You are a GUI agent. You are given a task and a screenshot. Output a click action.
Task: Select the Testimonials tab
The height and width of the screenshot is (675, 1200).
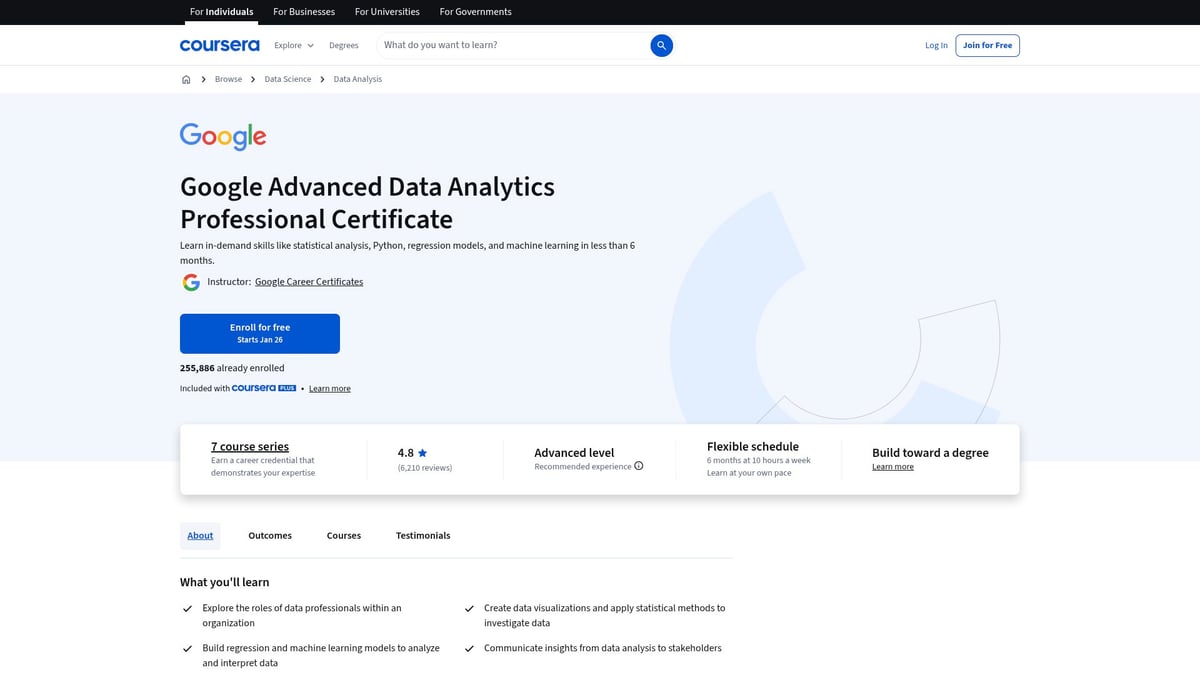(423, 536)
